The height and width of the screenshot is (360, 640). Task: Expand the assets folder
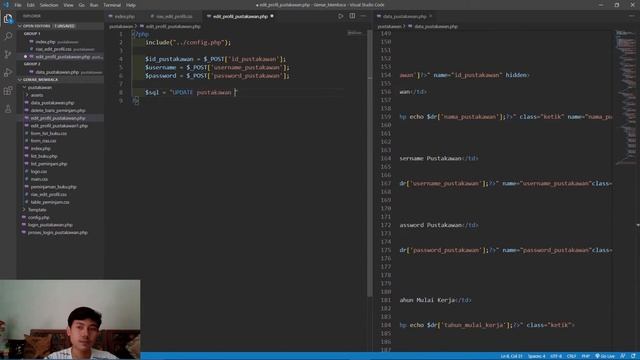[x=37, y=95]
